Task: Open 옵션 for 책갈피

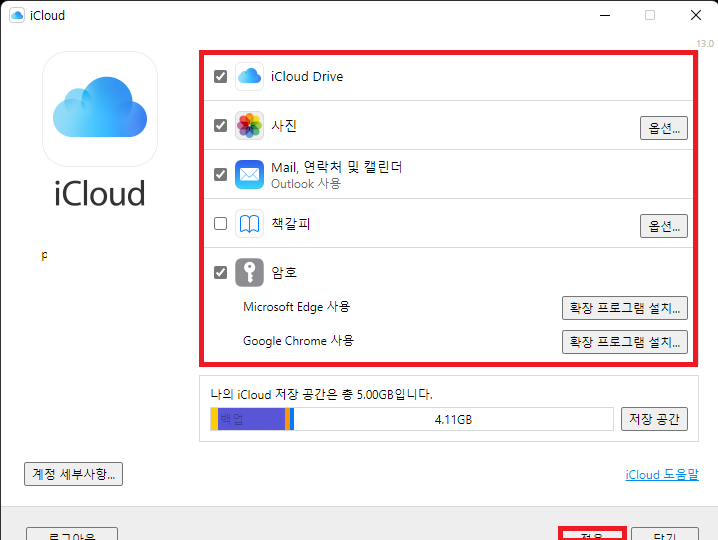Action: pyautogui.click(x=664, y=226)
